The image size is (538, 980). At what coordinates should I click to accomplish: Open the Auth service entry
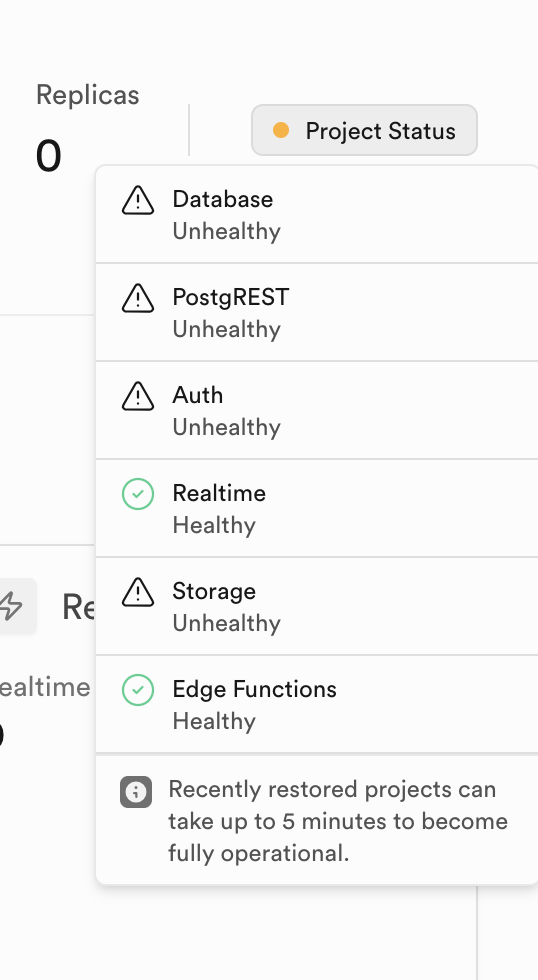click(317, 410)
